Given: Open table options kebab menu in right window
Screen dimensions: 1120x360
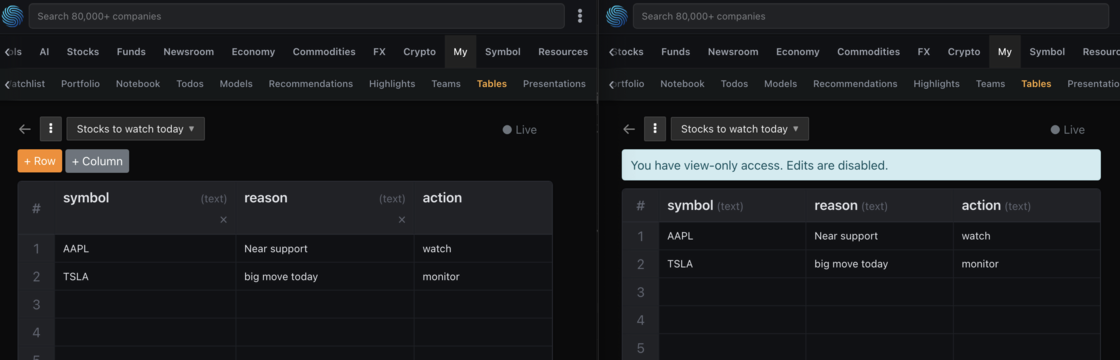Looking at the screenshot, I should [x=655, y=129].
